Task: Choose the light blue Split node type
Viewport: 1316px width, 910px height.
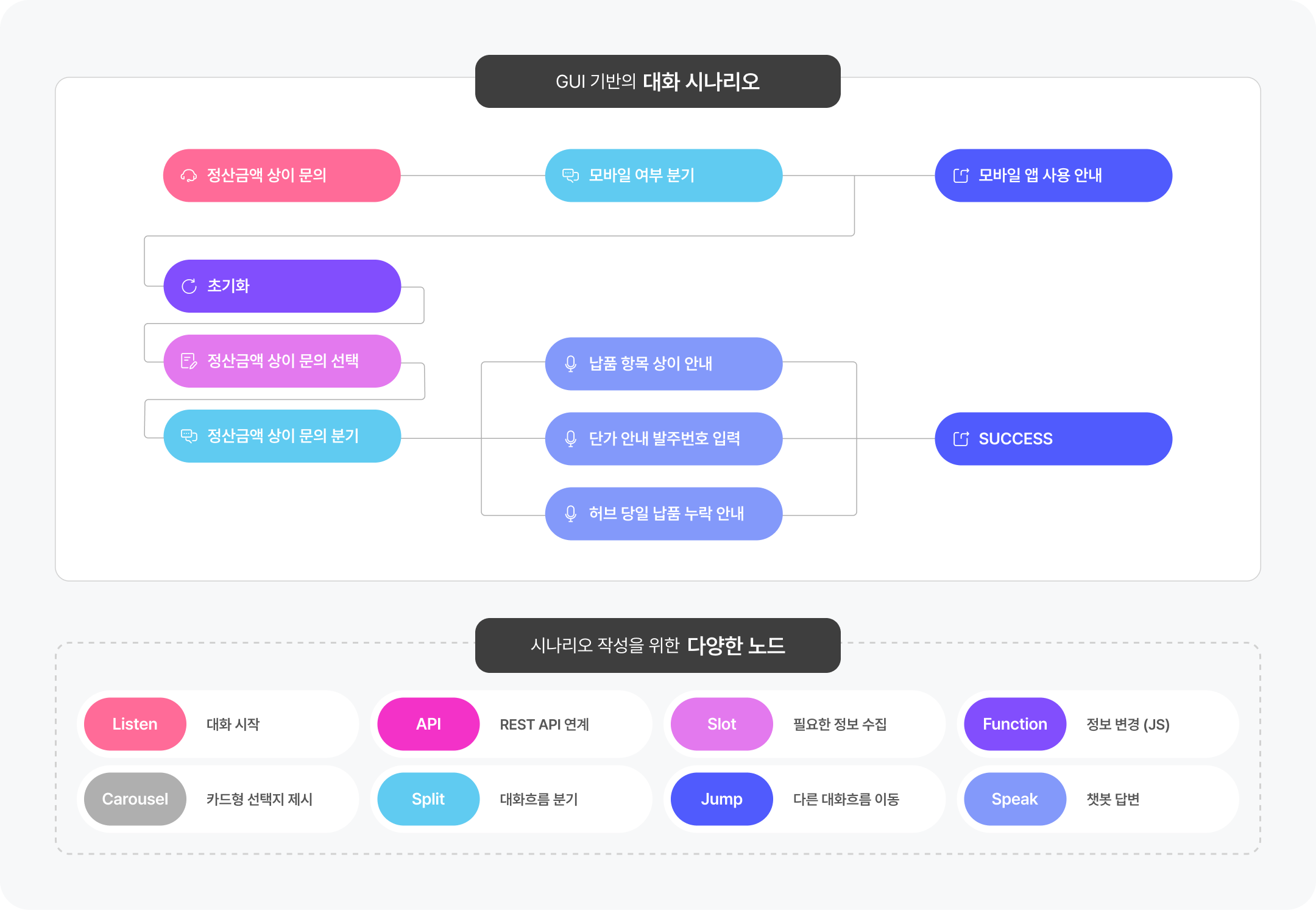Action: pos(428,799)
